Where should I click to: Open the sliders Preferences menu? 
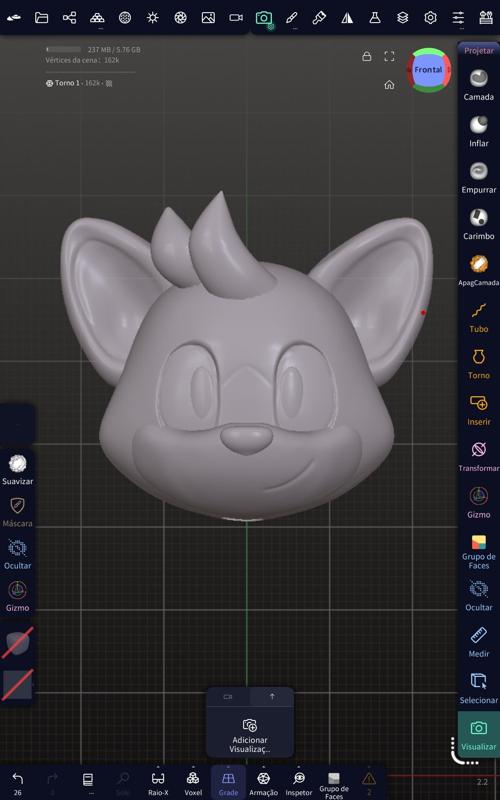(458, 18)
